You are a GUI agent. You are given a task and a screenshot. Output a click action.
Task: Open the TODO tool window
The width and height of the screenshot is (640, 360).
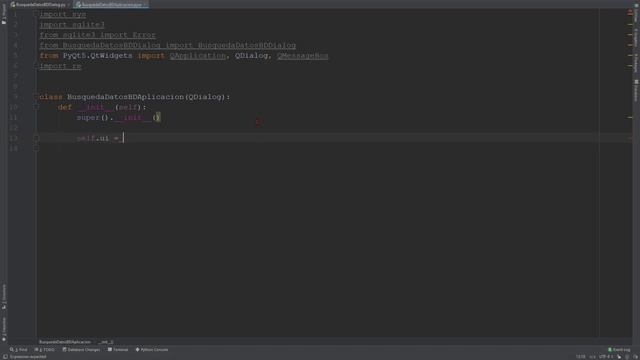[44, 350]
